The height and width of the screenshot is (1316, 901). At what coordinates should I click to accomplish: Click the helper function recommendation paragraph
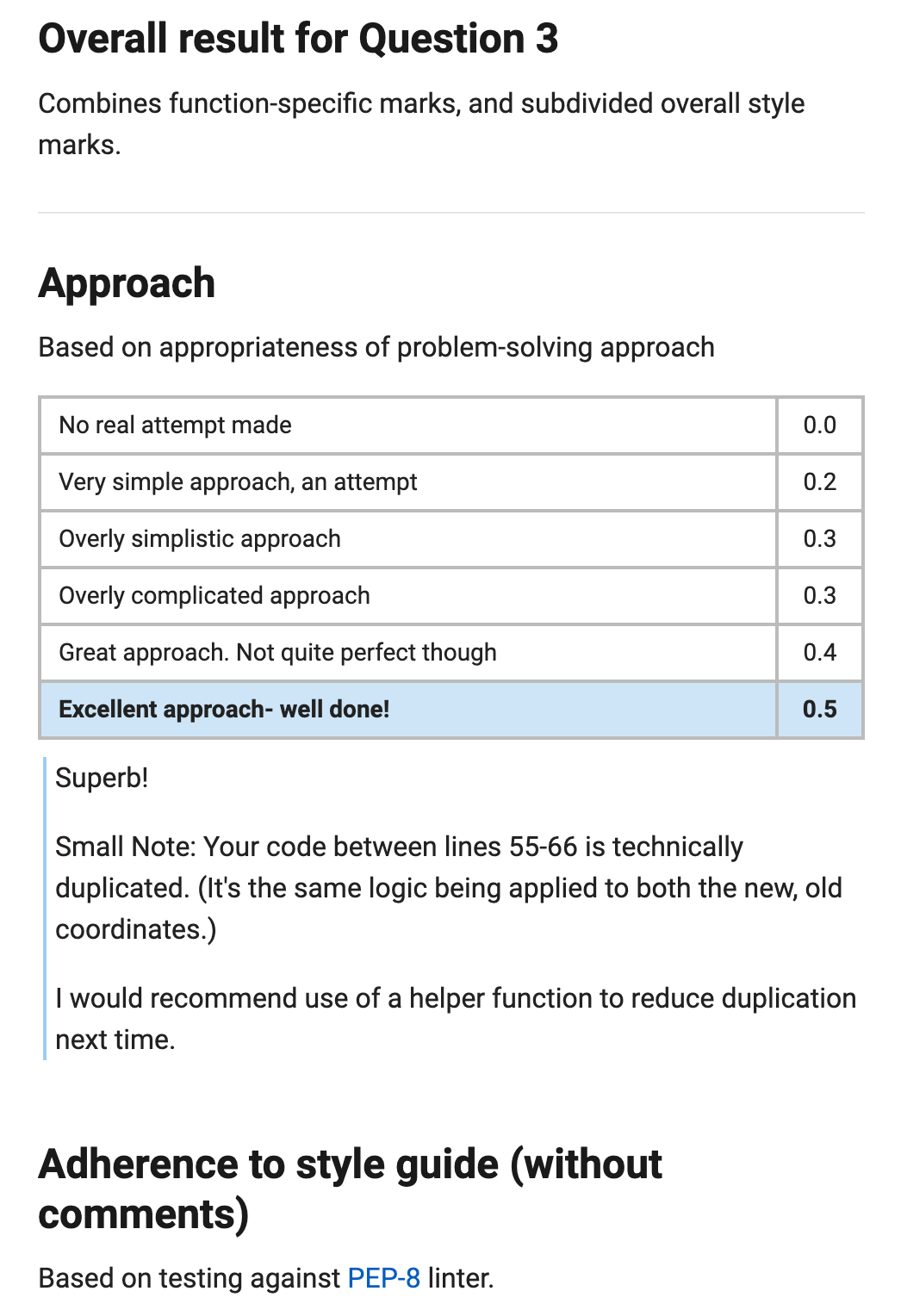coord(456,1019)
